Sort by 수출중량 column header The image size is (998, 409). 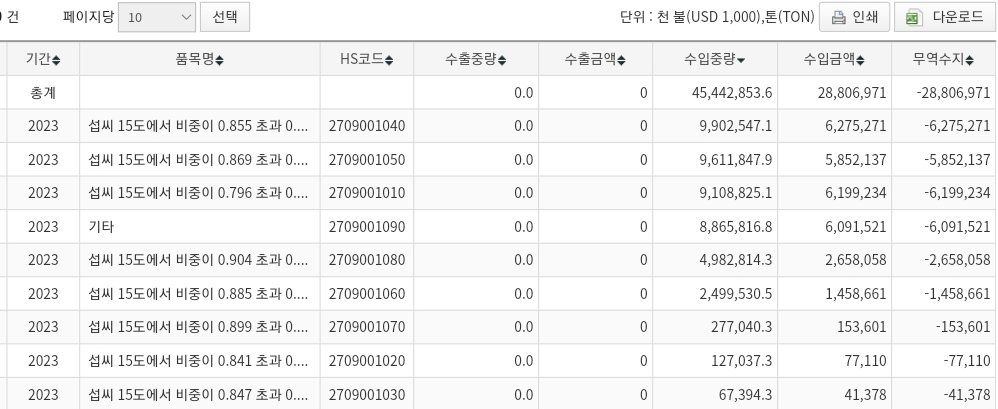[476, 60]
